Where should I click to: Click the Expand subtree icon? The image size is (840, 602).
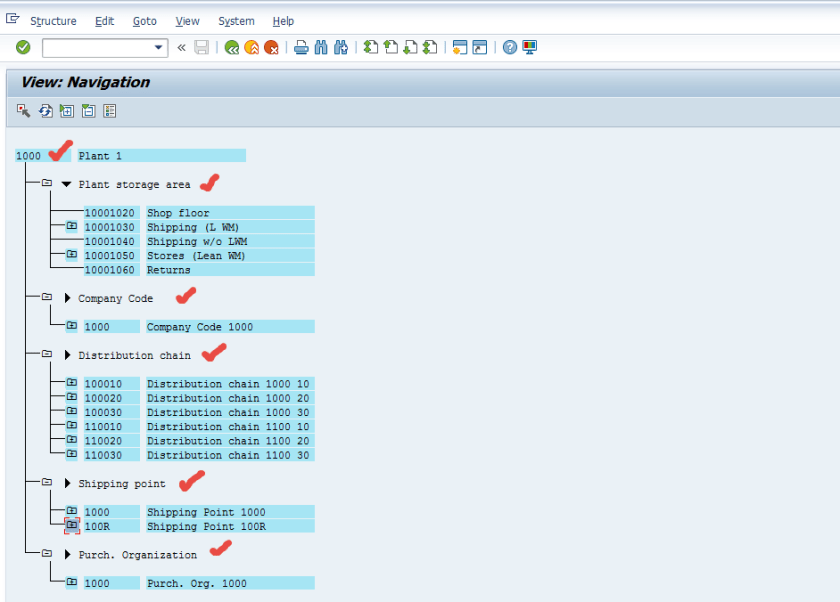tap(67, 111)
